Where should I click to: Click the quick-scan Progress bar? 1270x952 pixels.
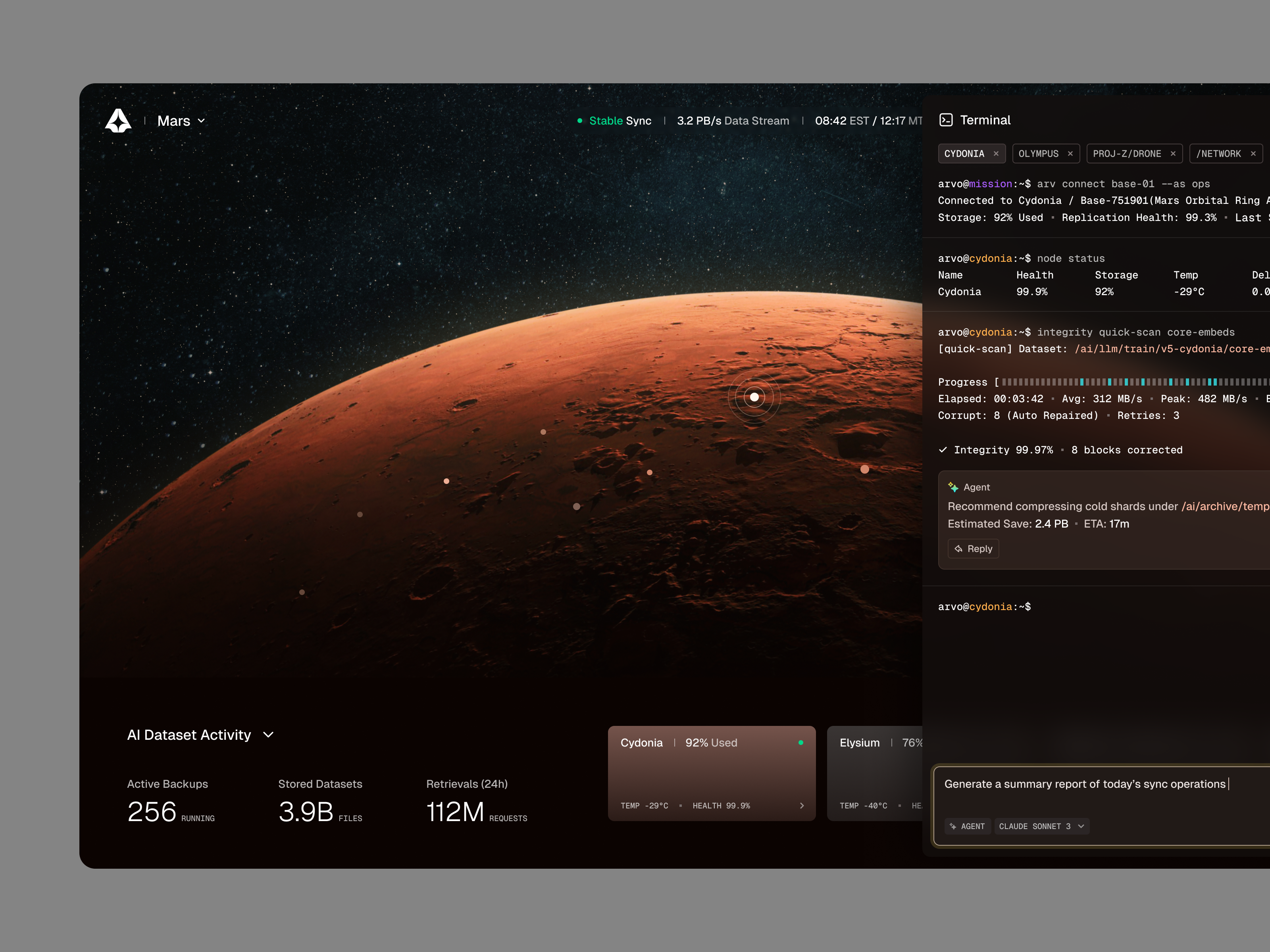coord(1135,382)
